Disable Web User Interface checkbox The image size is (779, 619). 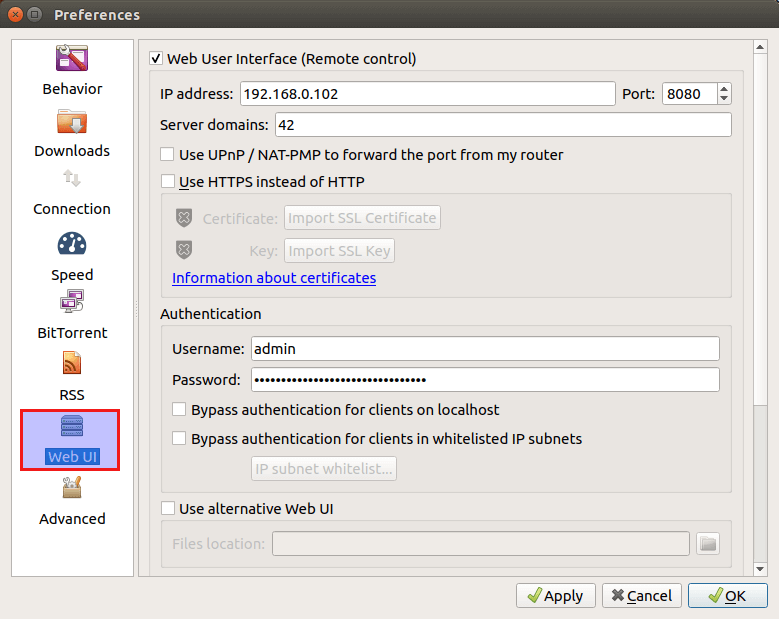coord(156,59)
